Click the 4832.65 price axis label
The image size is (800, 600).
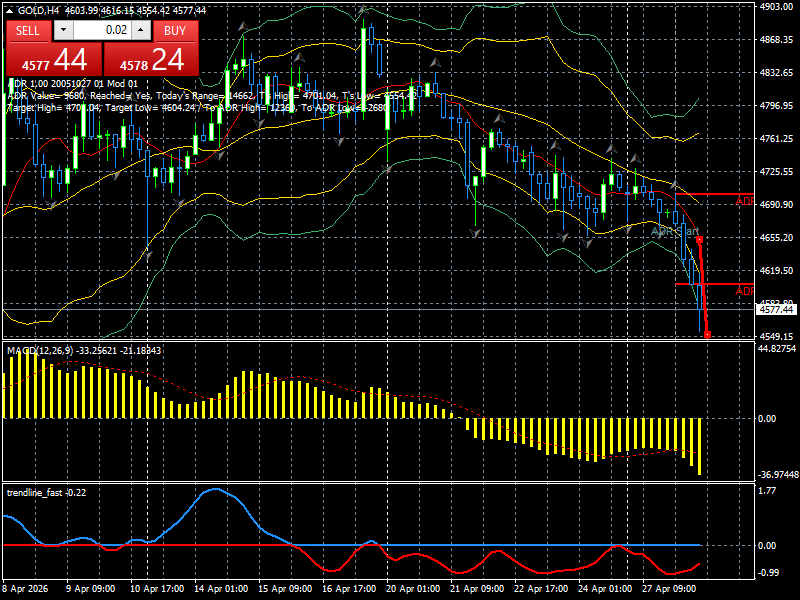click(776, 73)
